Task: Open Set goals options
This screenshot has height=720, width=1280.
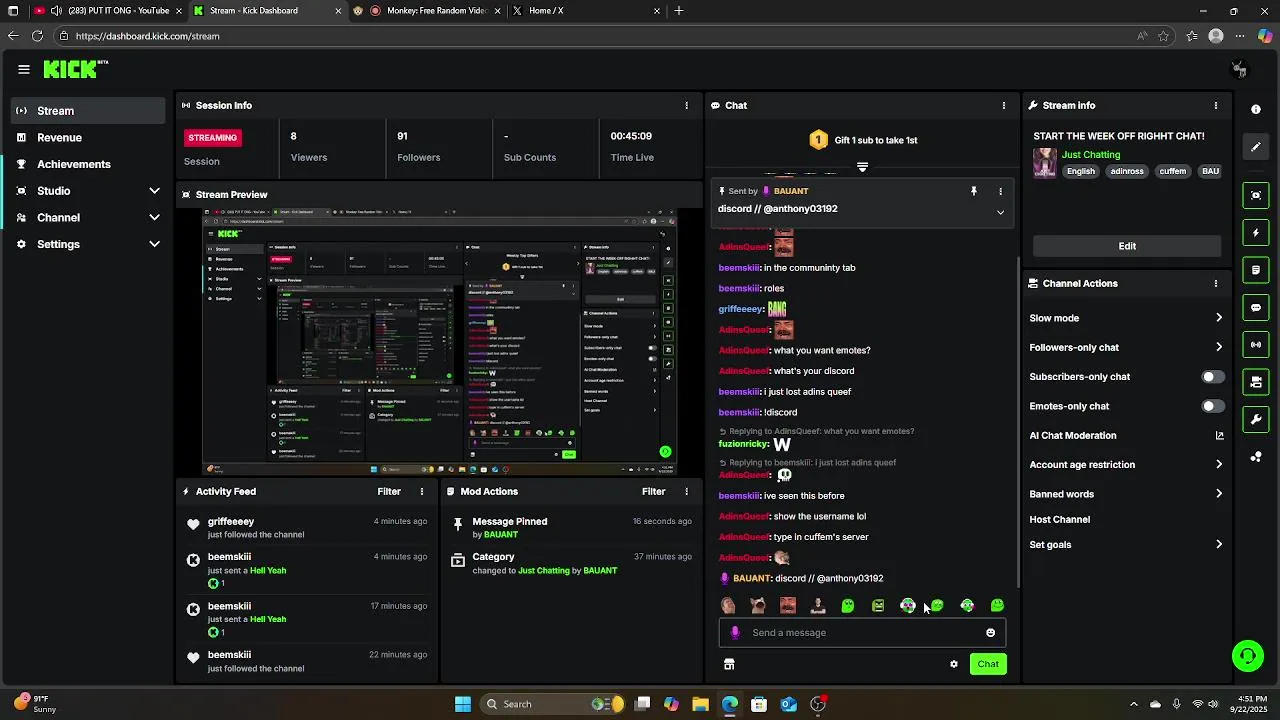Action: point(1126,545)
